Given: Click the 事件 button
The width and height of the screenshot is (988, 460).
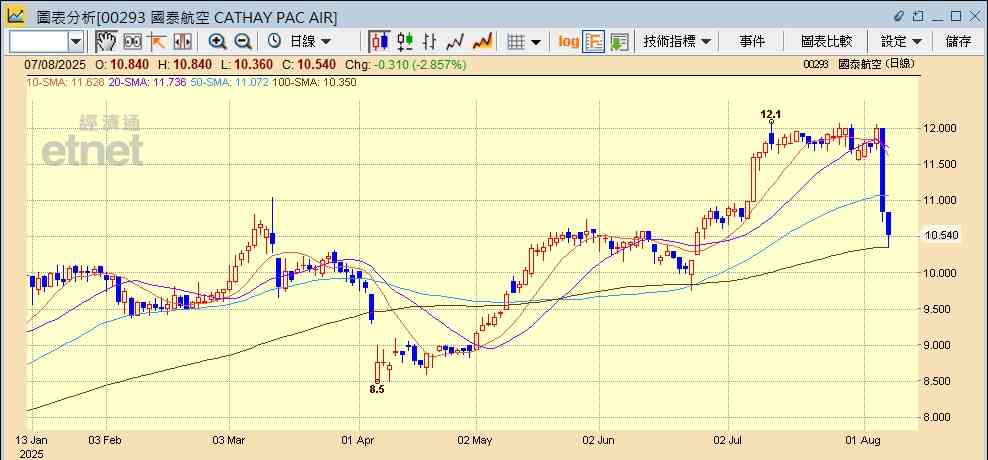Looking at the screenshot, I should coord(752,42).
